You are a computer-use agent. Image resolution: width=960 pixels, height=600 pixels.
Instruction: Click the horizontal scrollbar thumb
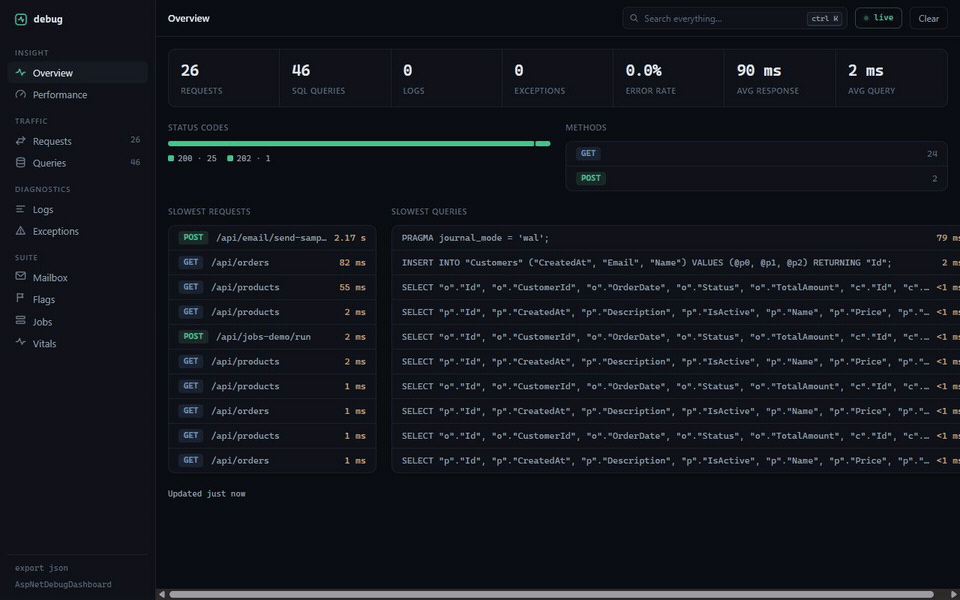click(x=551, y=594)
